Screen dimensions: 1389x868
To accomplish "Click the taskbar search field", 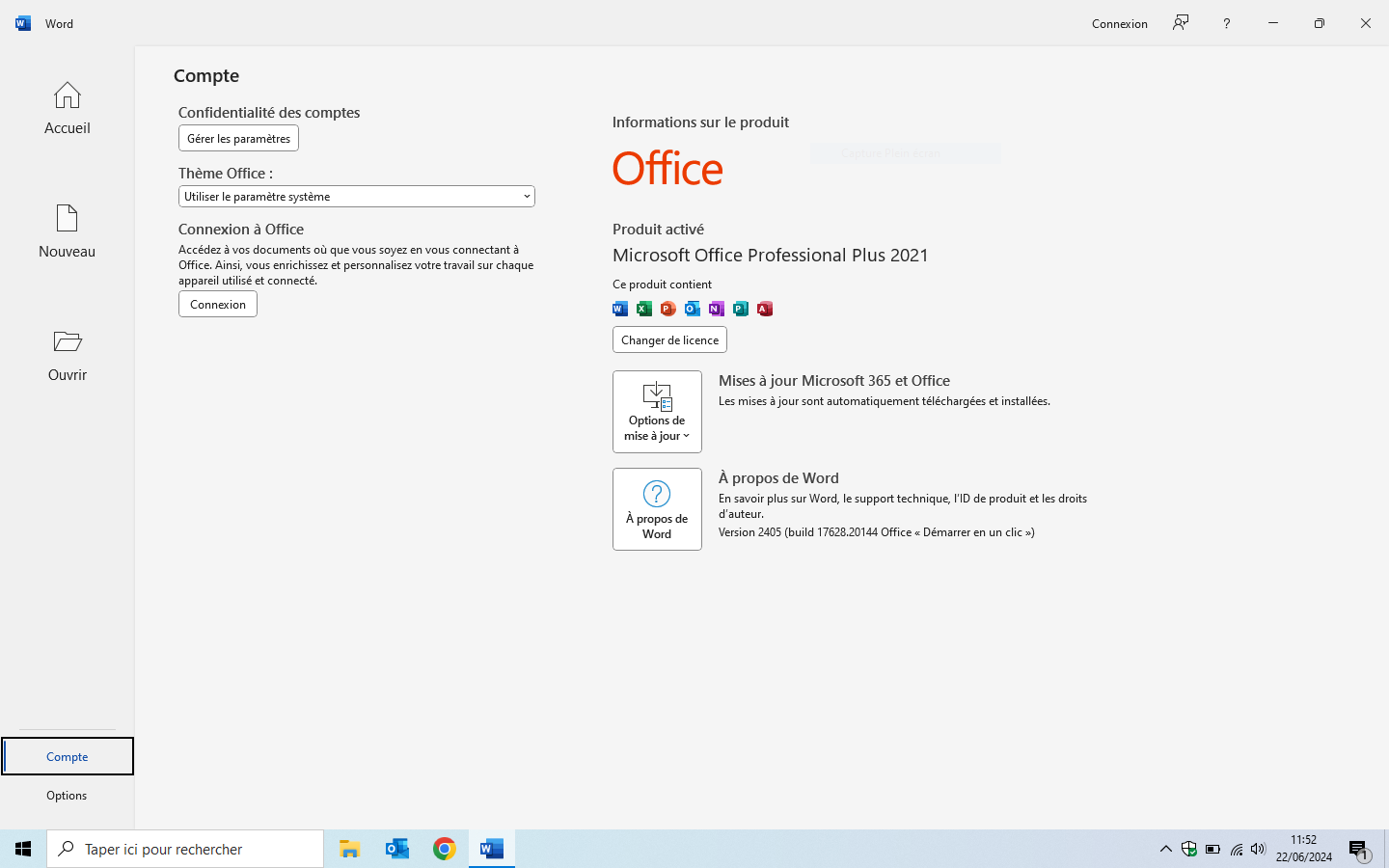I will (x=185, y=849).
